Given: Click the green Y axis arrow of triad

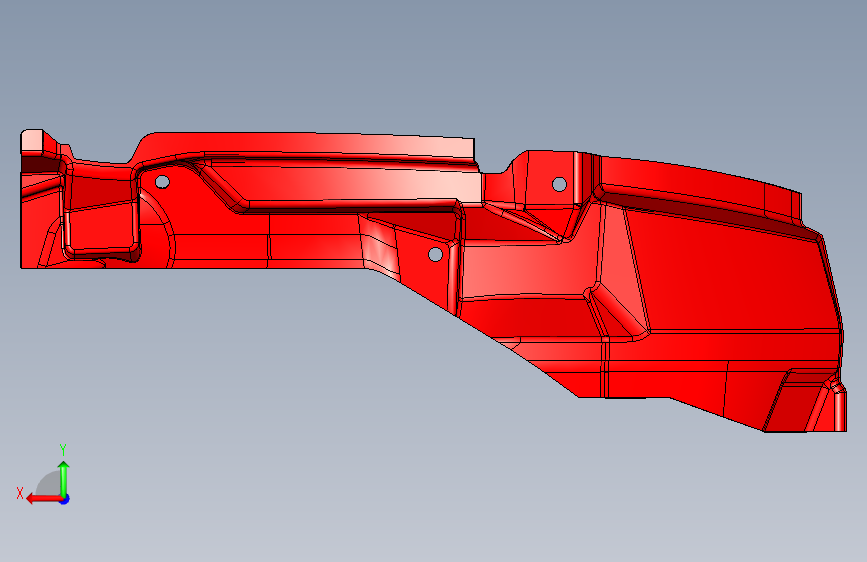Looking at the screenshot, I should 64,478.
